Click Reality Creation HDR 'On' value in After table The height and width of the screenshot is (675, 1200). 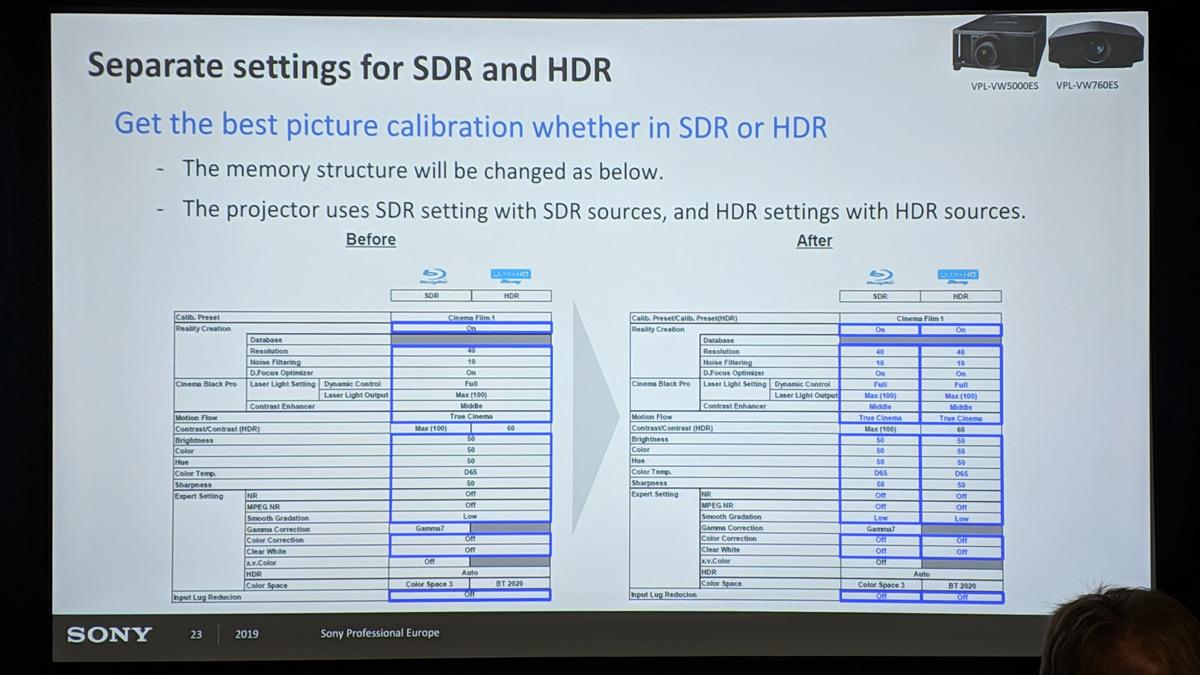961,329
